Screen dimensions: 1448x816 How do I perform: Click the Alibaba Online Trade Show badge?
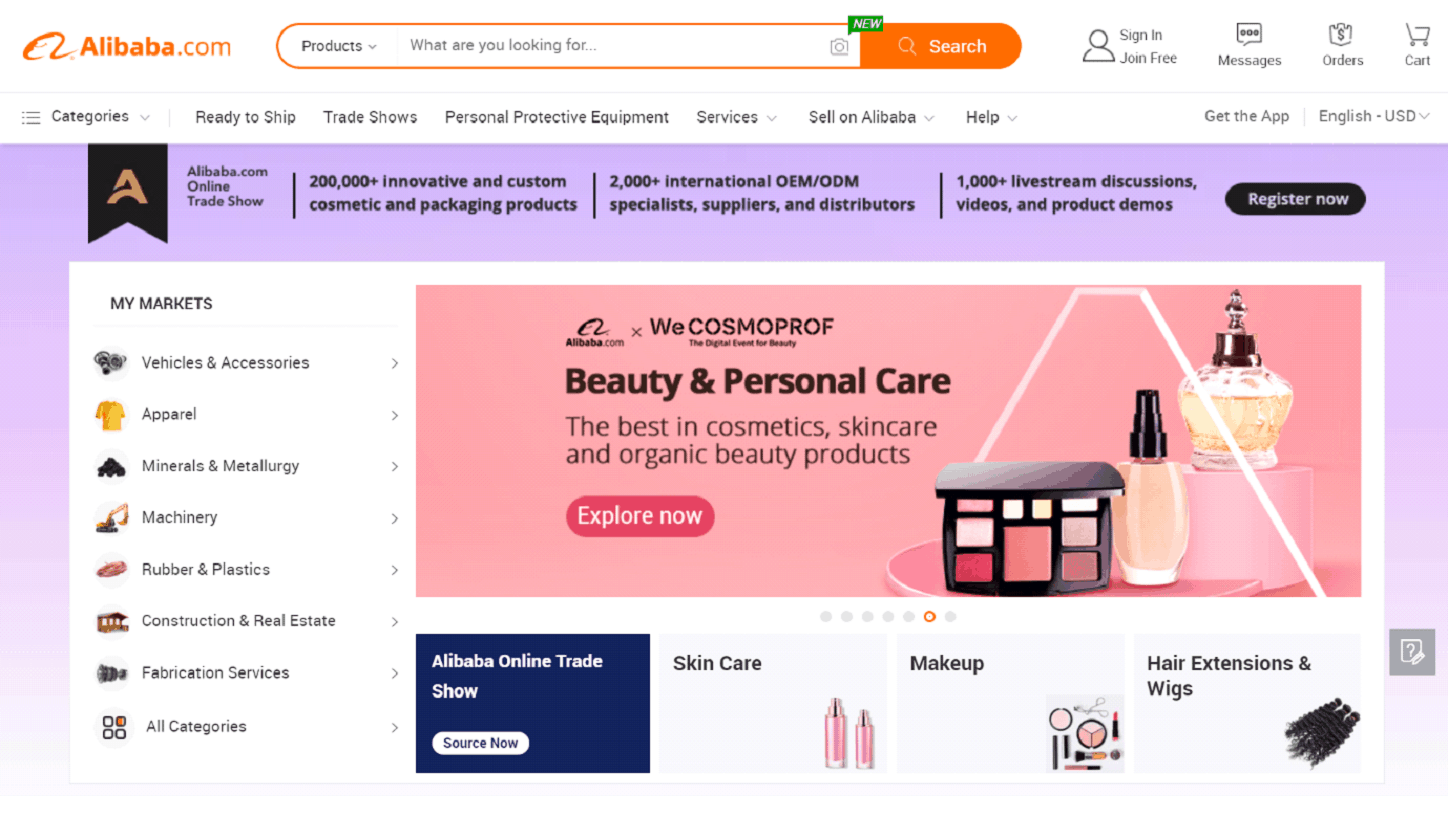[x=127, y=192]
